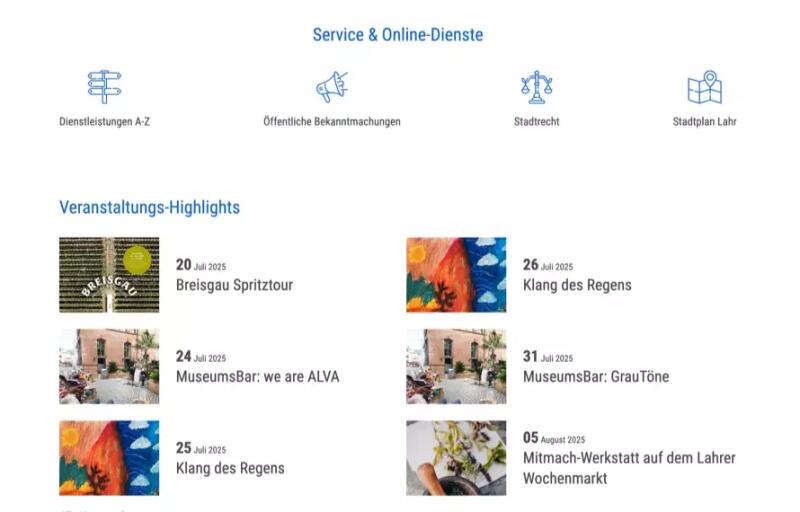Click the 26 Juli 2025 date
The width and height of the screenshot is (800, 512).
pyautogui.click(x=548, y=265)
